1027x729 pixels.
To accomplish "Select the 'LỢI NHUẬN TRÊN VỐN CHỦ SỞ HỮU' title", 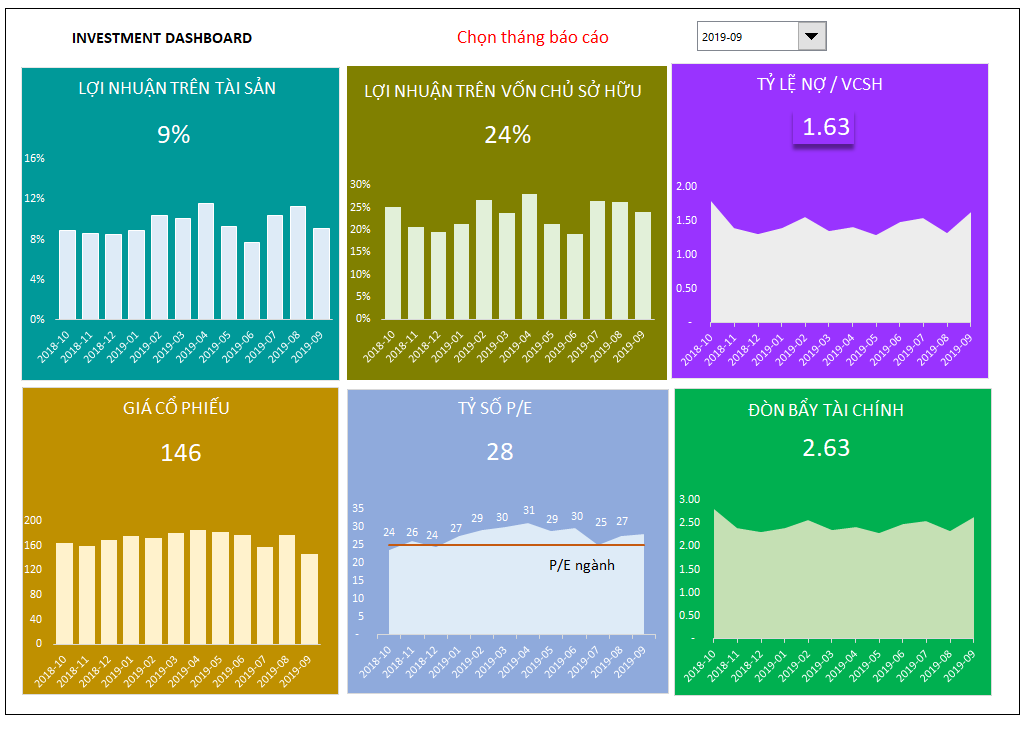I will click(502, 90).
